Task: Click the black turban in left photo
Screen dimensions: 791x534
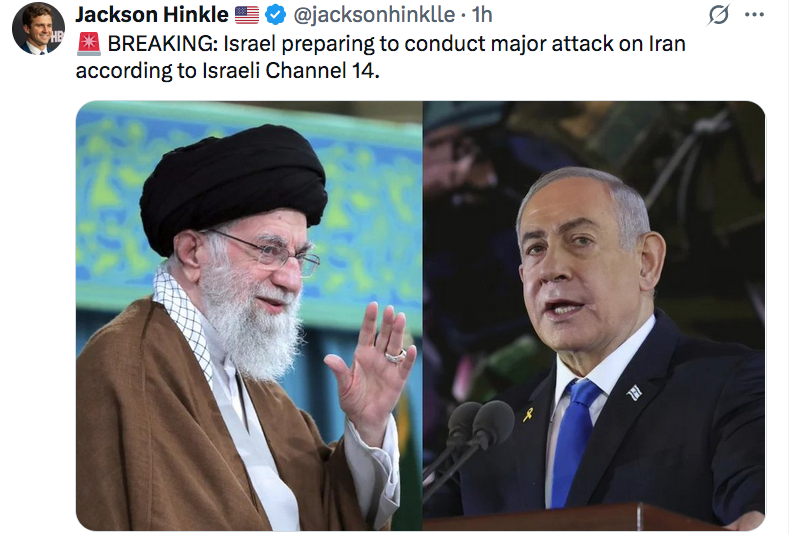Action: point(233,186)
